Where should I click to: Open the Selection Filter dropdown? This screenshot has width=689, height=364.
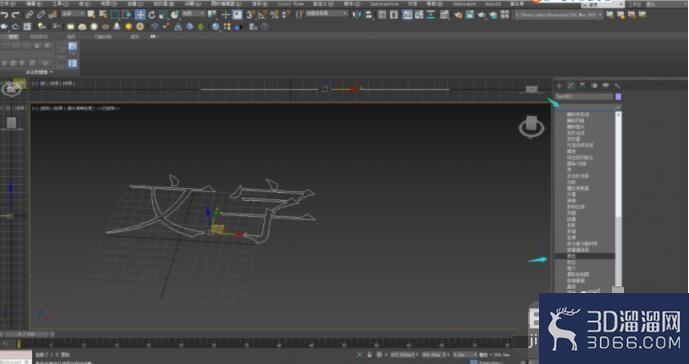tap(73, 14)
